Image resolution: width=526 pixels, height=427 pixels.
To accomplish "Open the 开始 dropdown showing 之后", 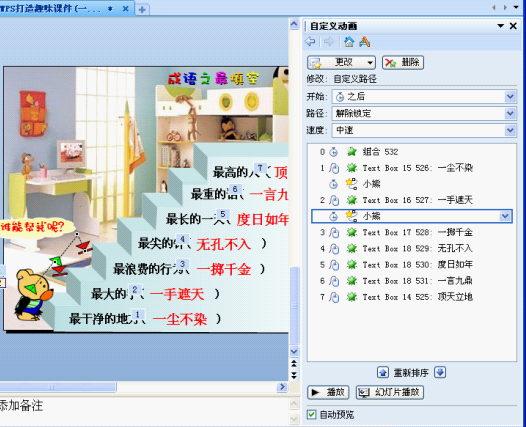I will point(424,97).
